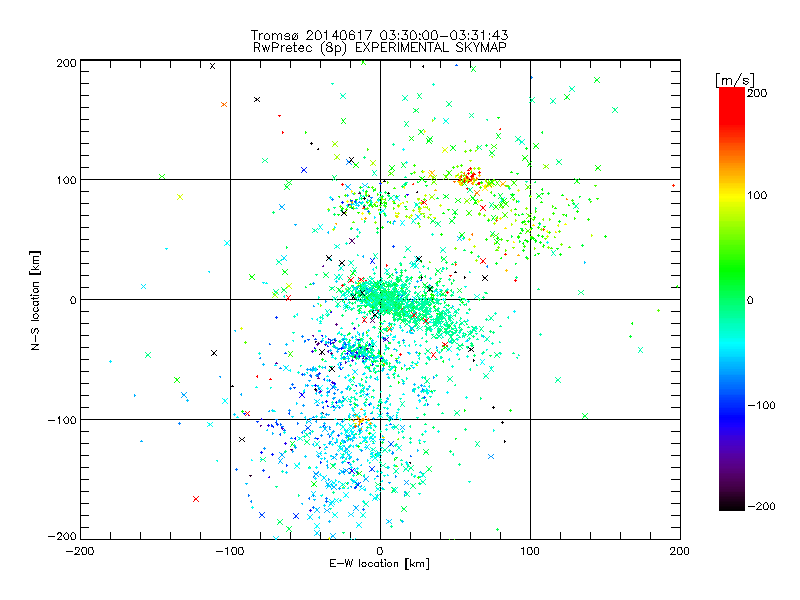Click the y-axis tick label '0'
800x600 pixels.
(x=73, y=300)
